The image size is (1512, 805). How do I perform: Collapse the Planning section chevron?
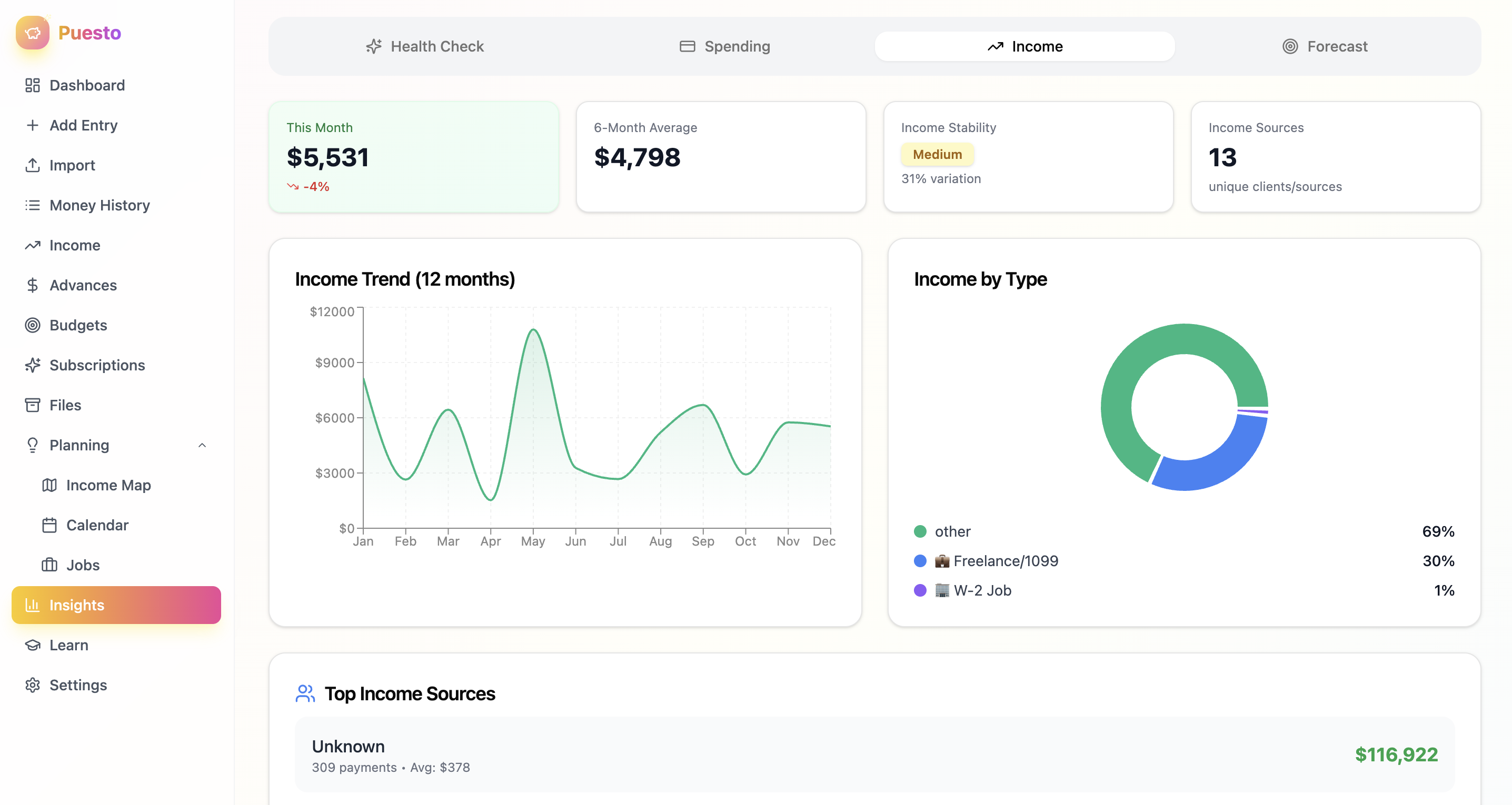(202, 445)
